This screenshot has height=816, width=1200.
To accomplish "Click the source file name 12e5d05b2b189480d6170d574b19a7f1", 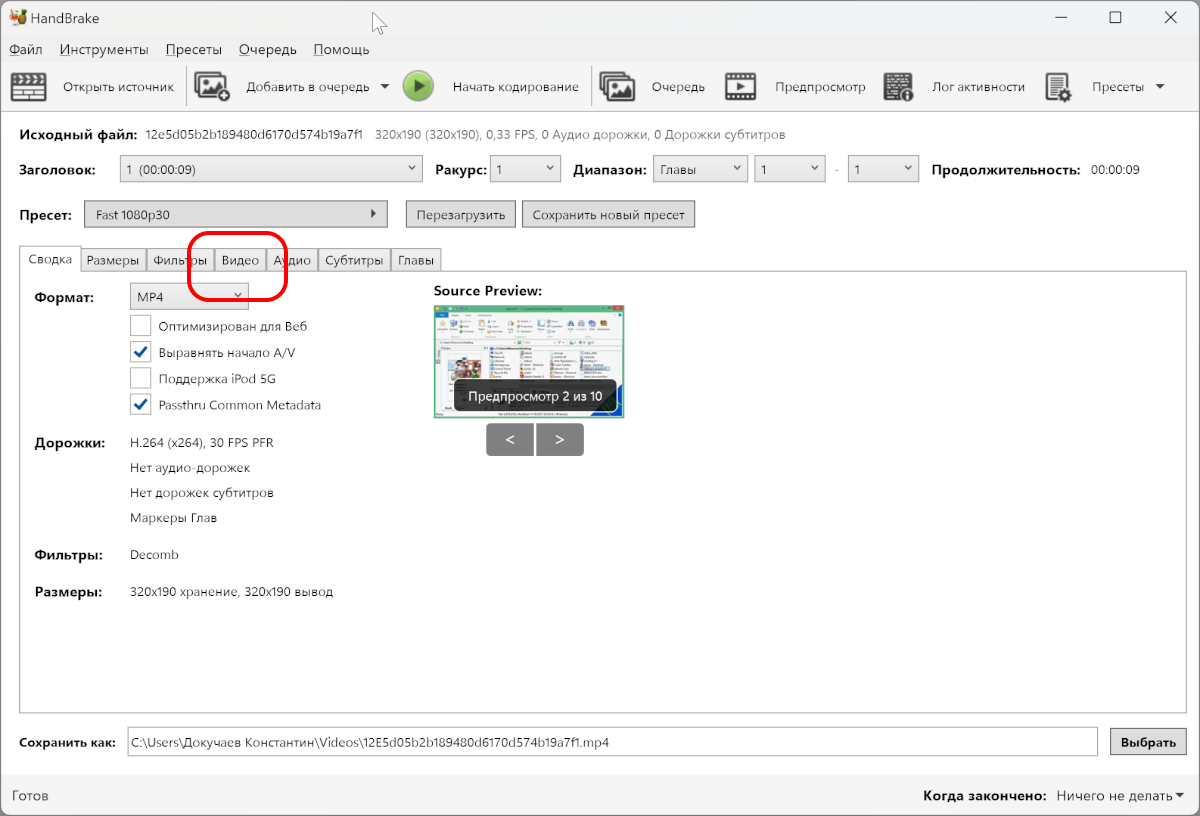I will 254,134.
